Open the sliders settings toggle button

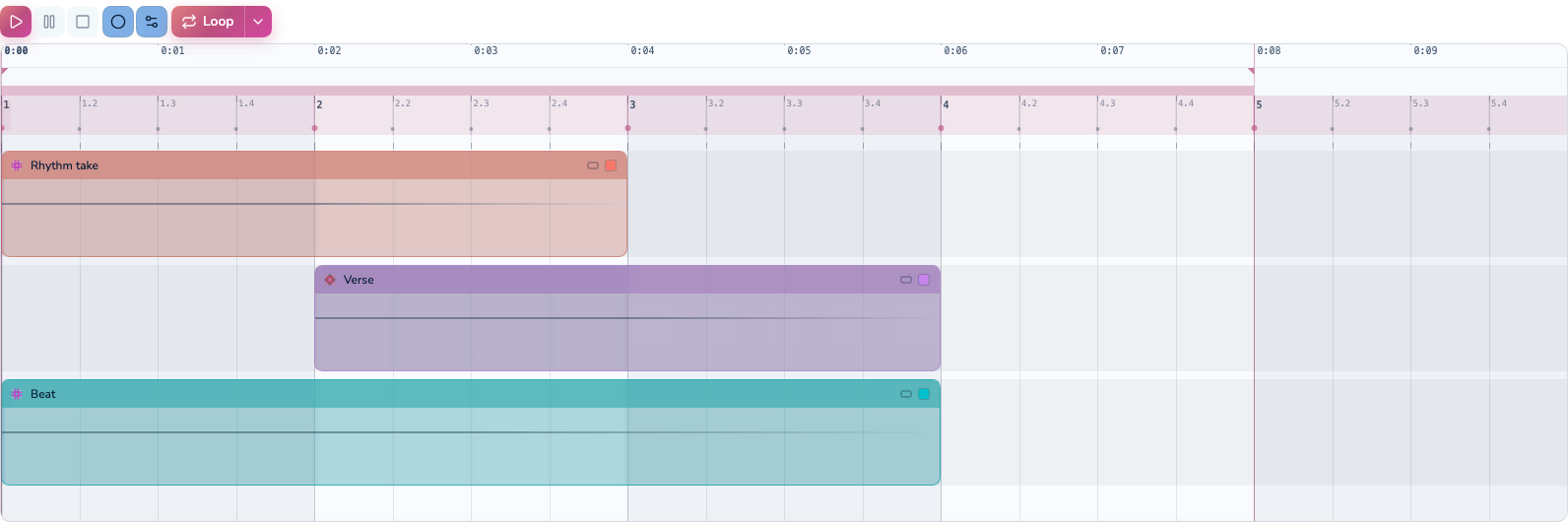tap(152, 22)
